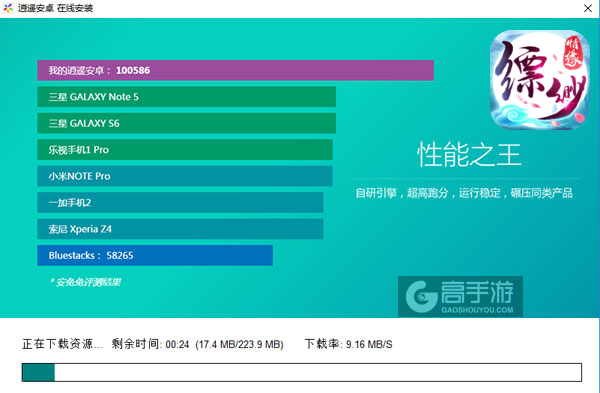Screen dimensions: 600x393
Task: Click the 安兔兔评测结果 footnote
Action: [x=85, y=282]
